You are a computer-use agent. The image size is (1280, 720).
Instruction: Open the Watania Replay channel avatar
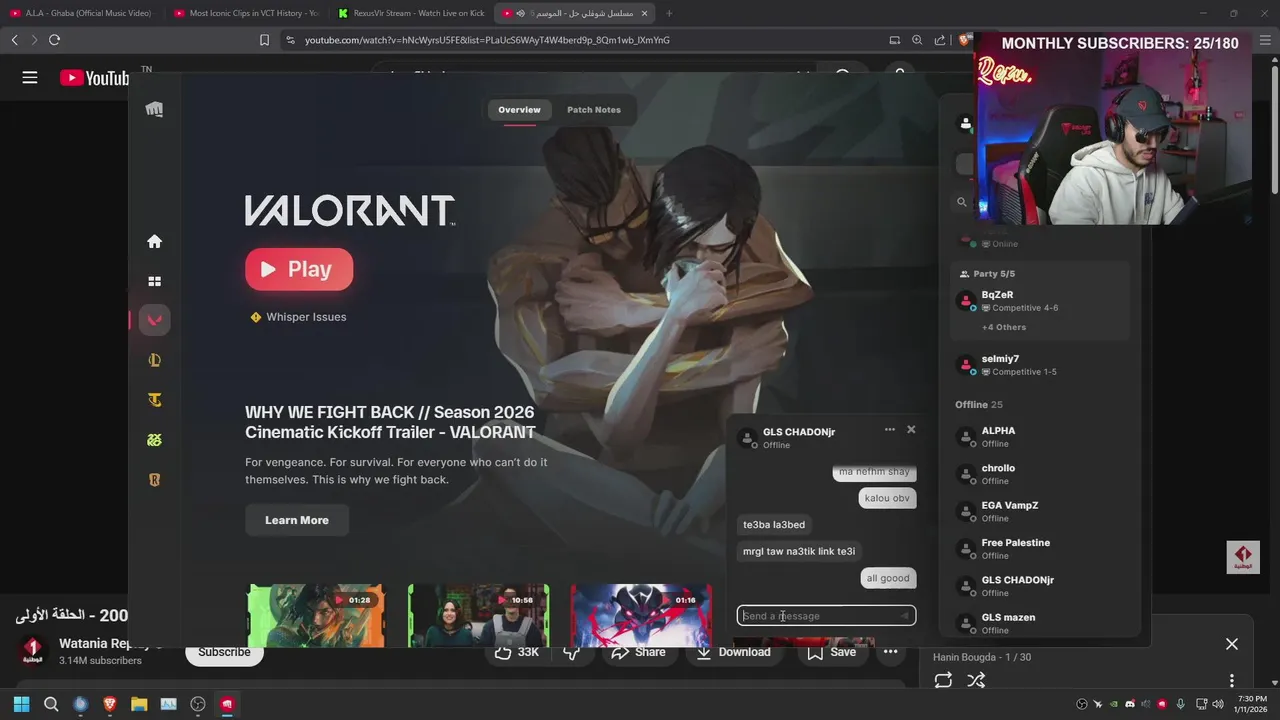(x=33, y=650)
